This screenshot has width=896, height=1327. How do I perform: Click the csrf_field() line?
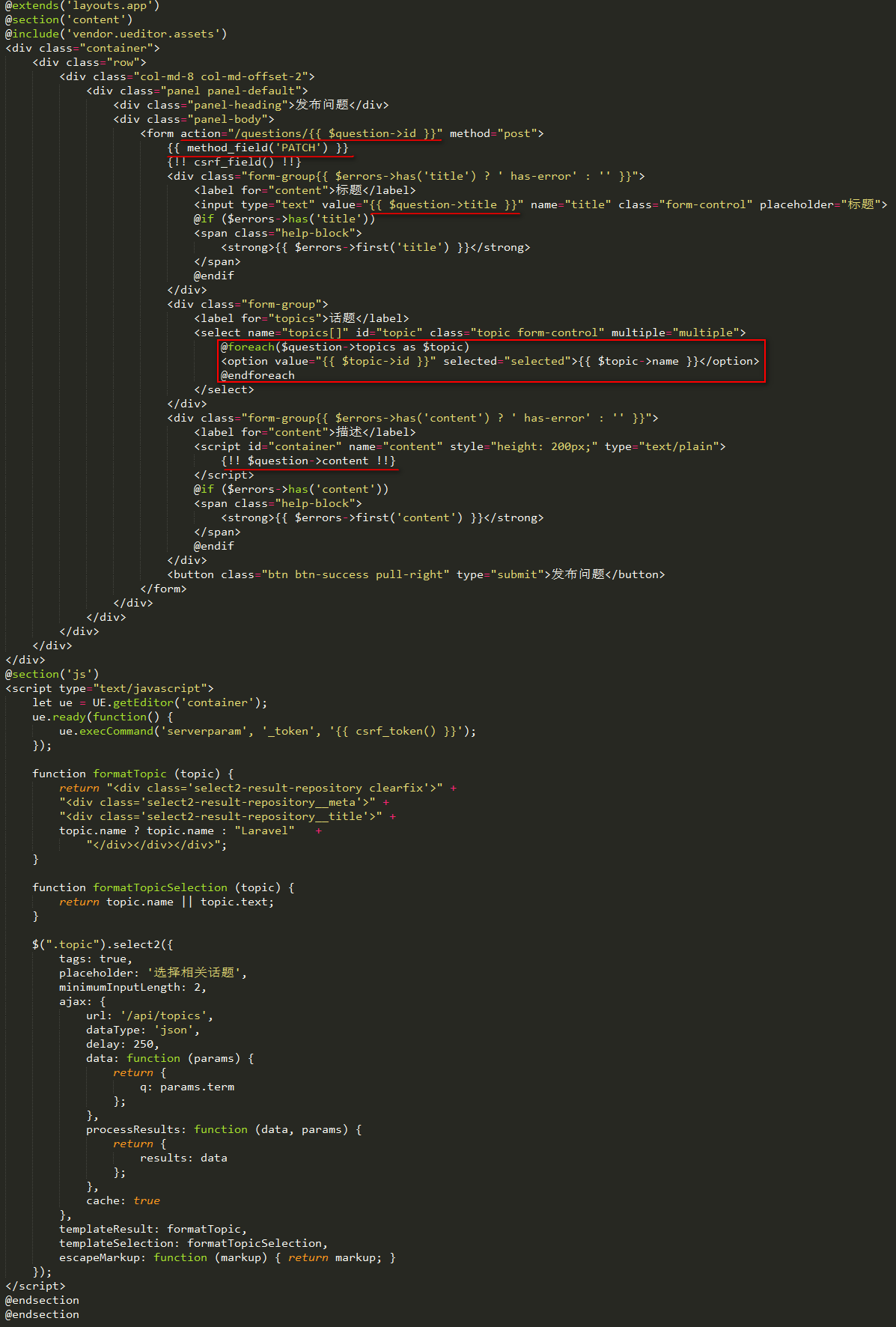point(234,162)
